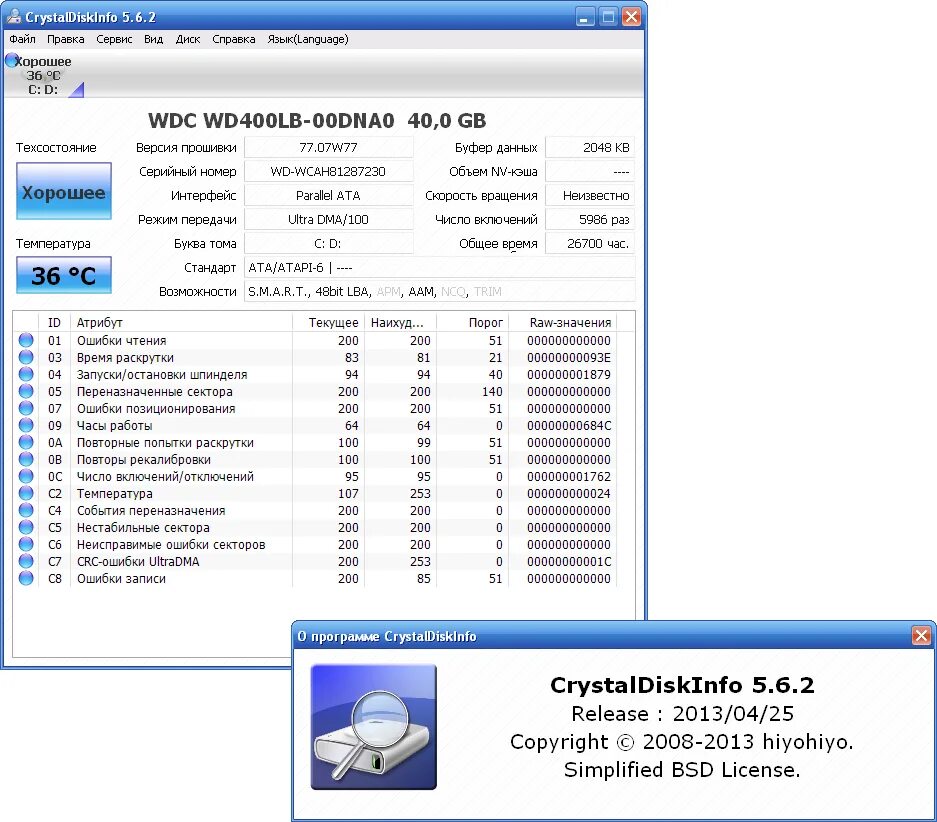The width and height of the screenshot is (937, 822).
Task: Open the Справка menu
Action: [234, 39]
